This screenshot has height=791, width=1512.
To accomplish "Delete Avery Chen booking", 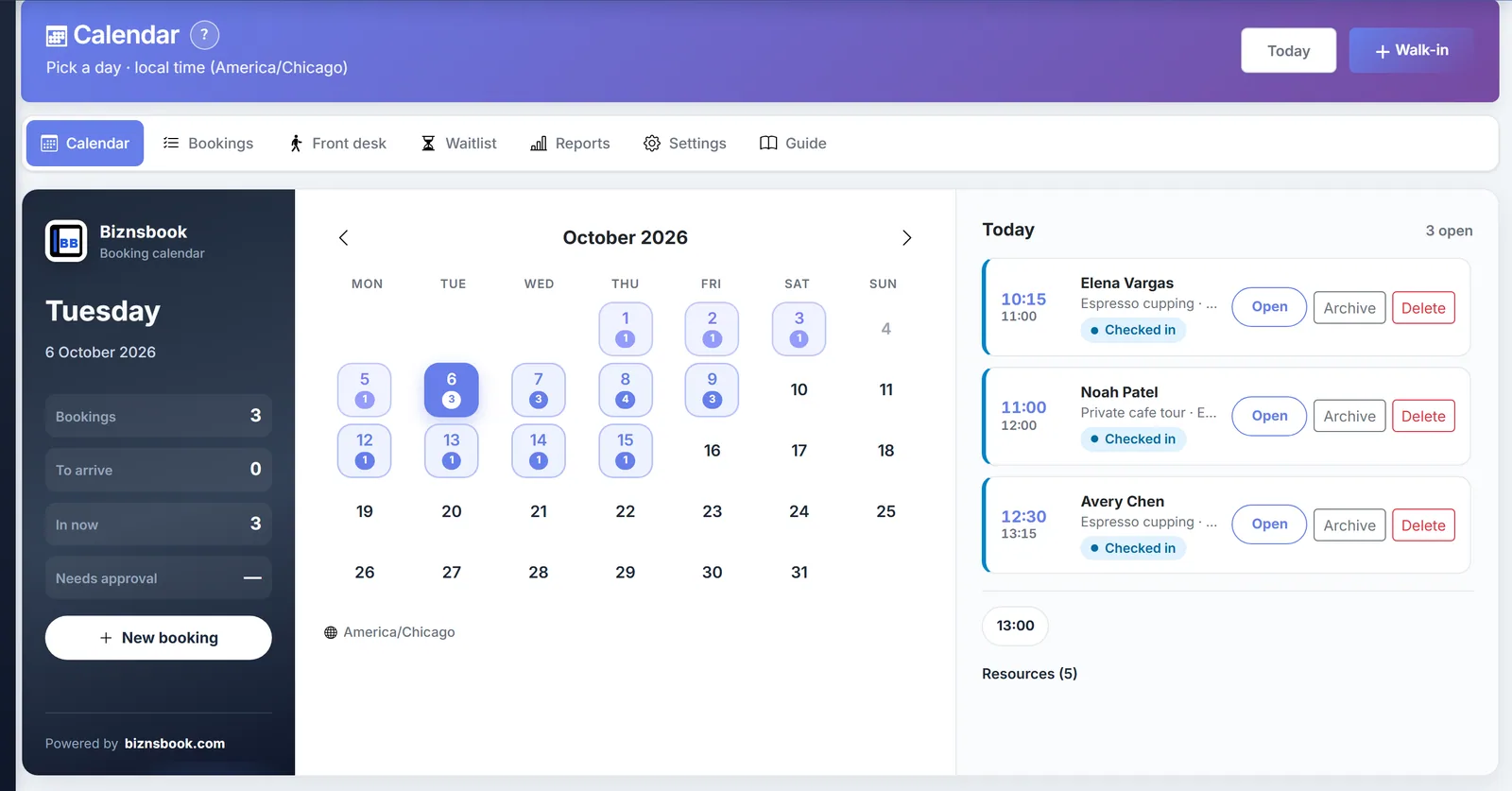I will pyautogui.click(x=1423, y=525).
